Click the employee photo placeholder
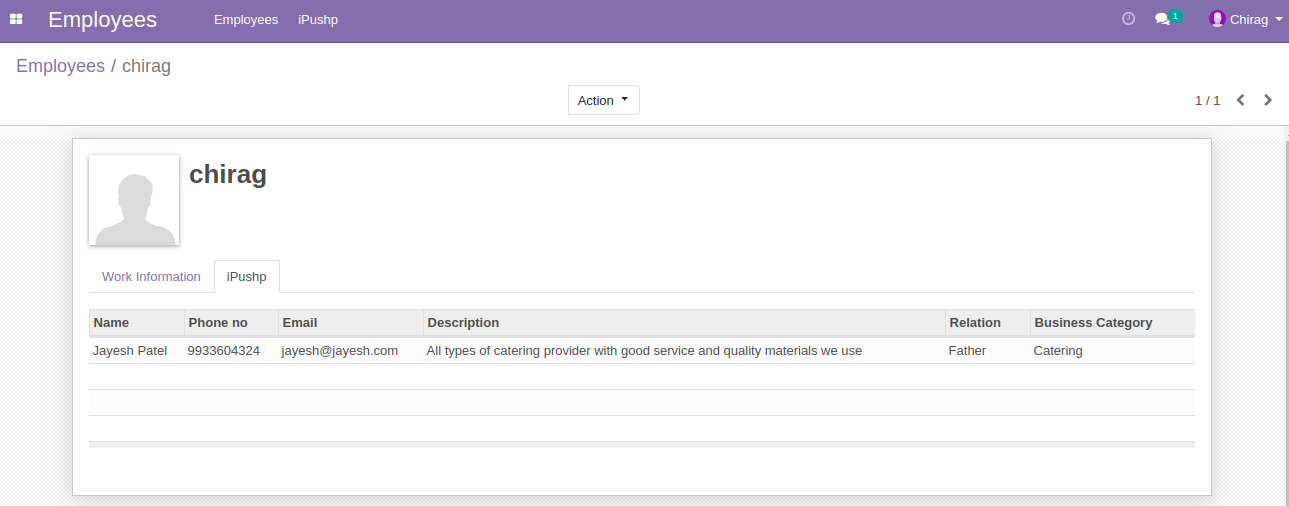This screenshot has width=1289, height=506. point(134,200)
